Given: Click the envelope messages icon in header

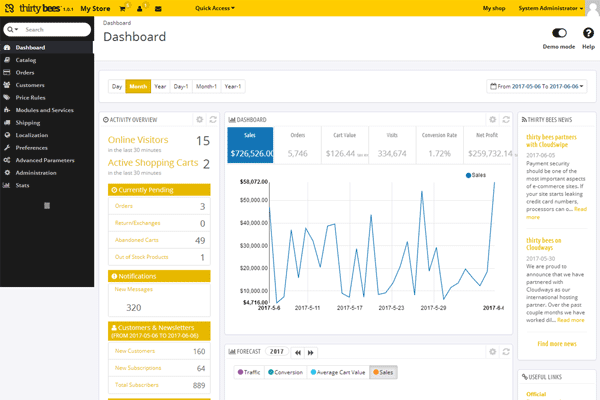Looking at the screenshot, I should tap(158, 8).
